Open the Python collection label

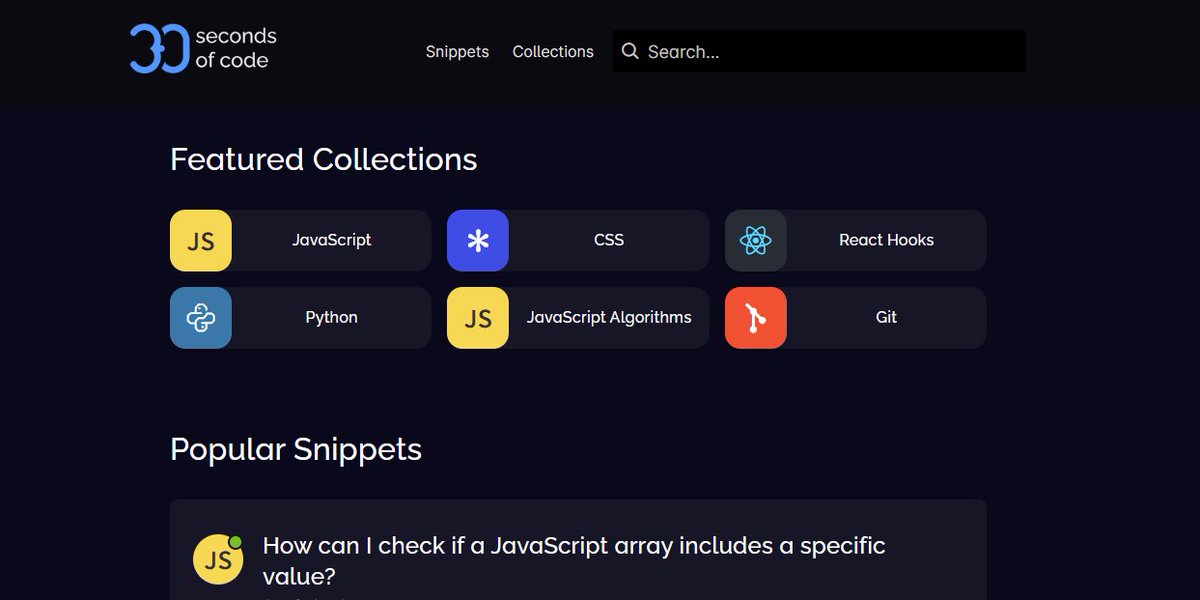tap(332, 318)
